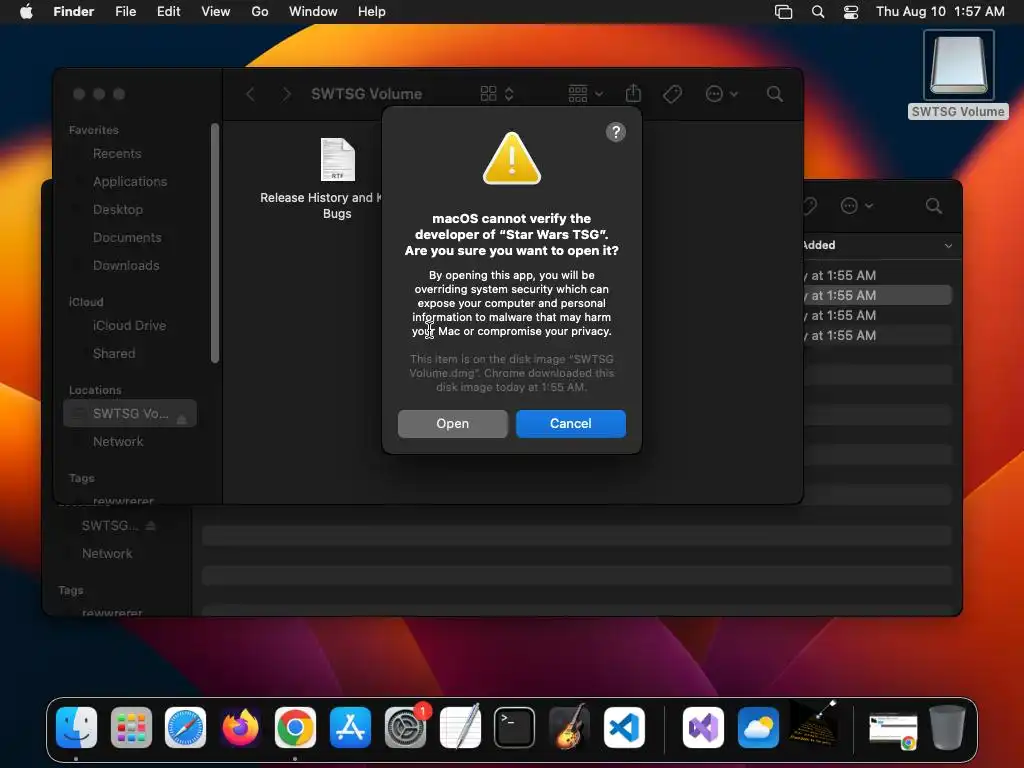Open the help question mark in dialog
The height and width of the screenshot is (768, 1024).
tap(615, 132)
